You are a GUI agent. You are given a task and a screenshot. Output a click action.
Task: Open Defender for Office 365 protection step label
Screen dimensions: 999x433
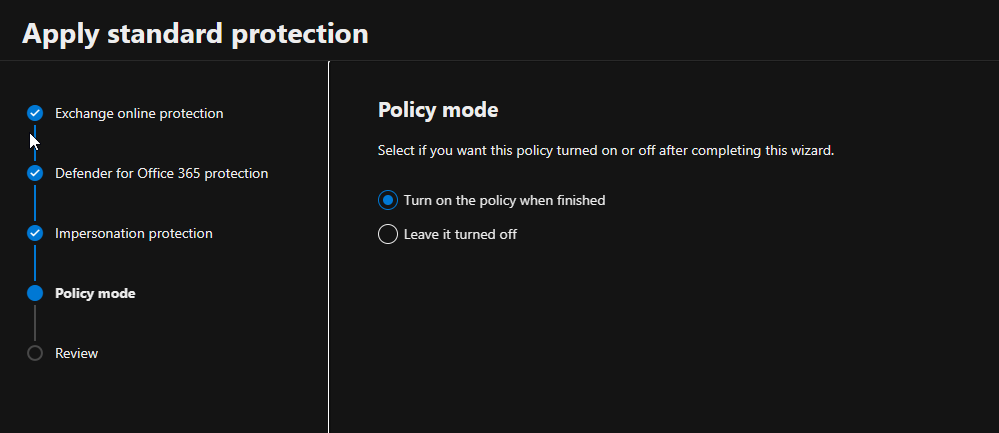[x=161, y=173]
